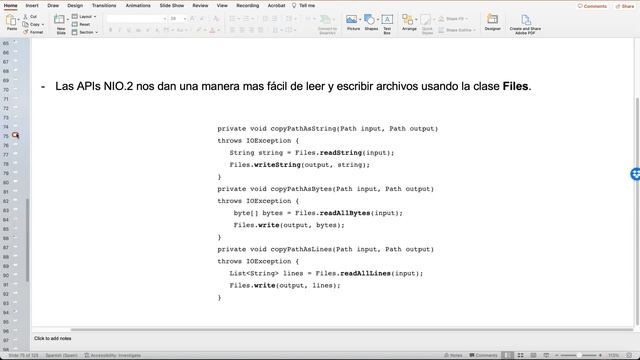The image size is (640, 360).
Task: Open the Paste options dropdown arrow
Action: (x=19, y=20)
